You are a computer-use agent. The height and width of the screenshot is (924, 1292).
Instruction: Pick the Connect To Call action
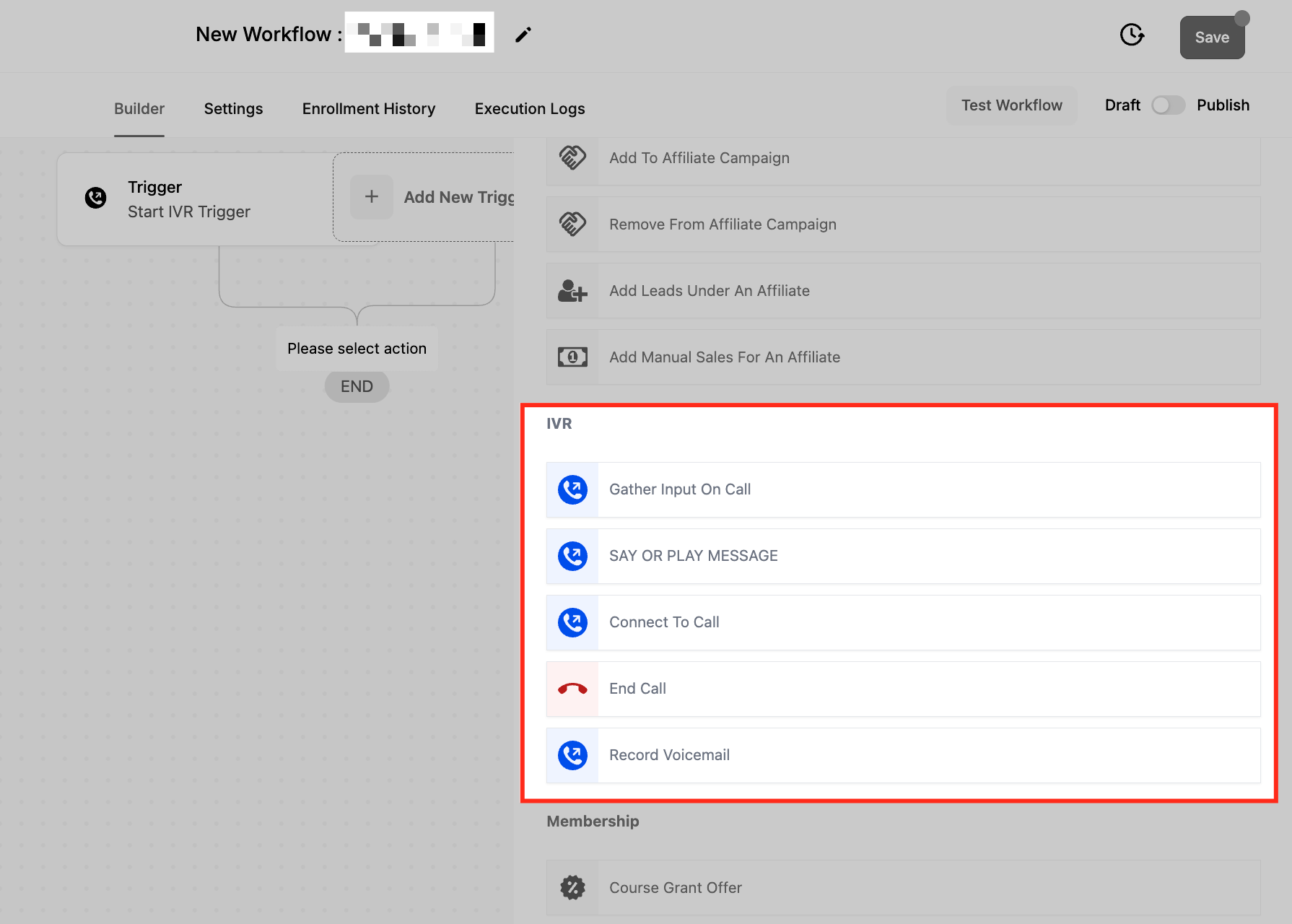(x=903, y=623)
